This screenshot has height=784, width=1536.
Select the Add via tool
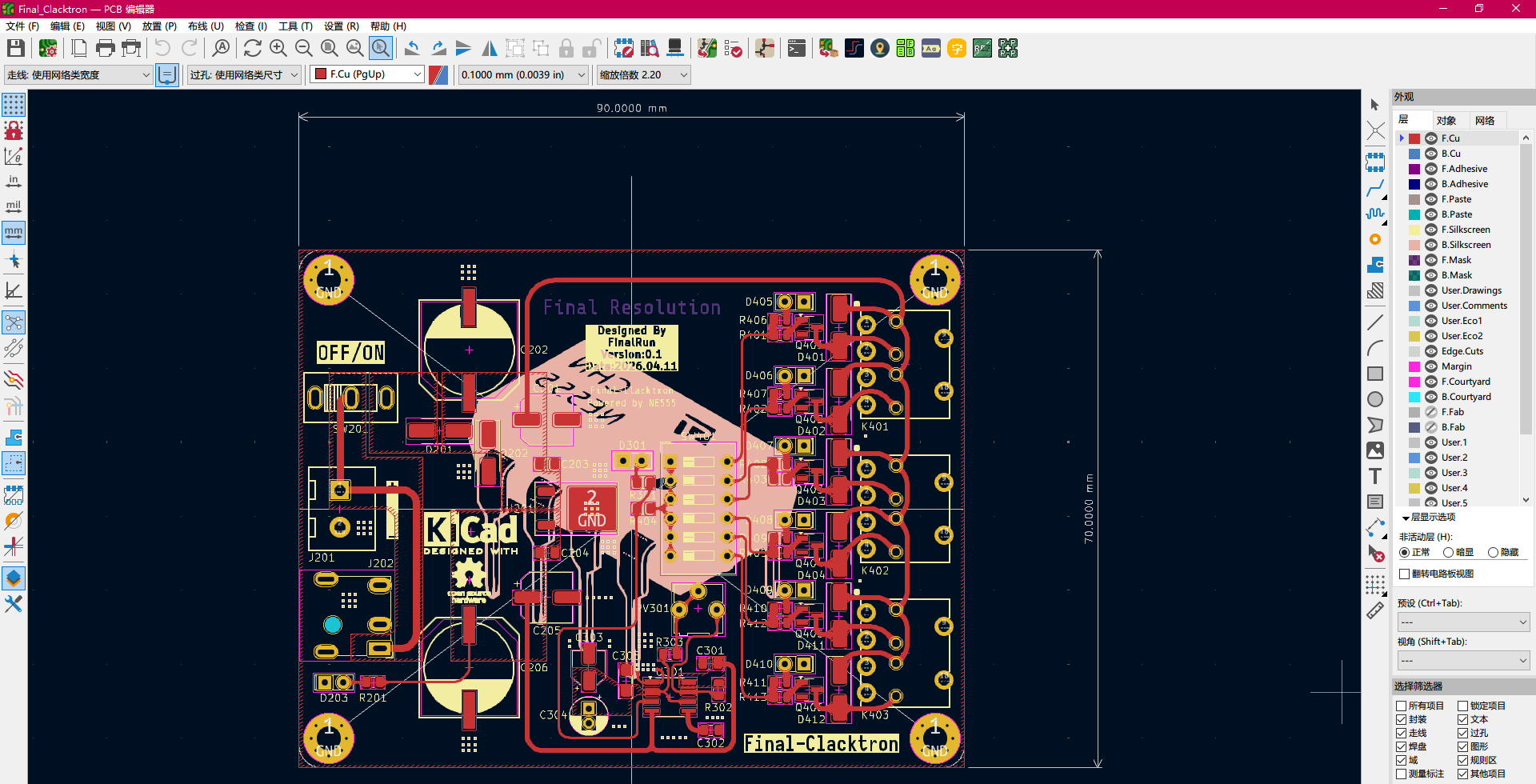coord(1375,239)
